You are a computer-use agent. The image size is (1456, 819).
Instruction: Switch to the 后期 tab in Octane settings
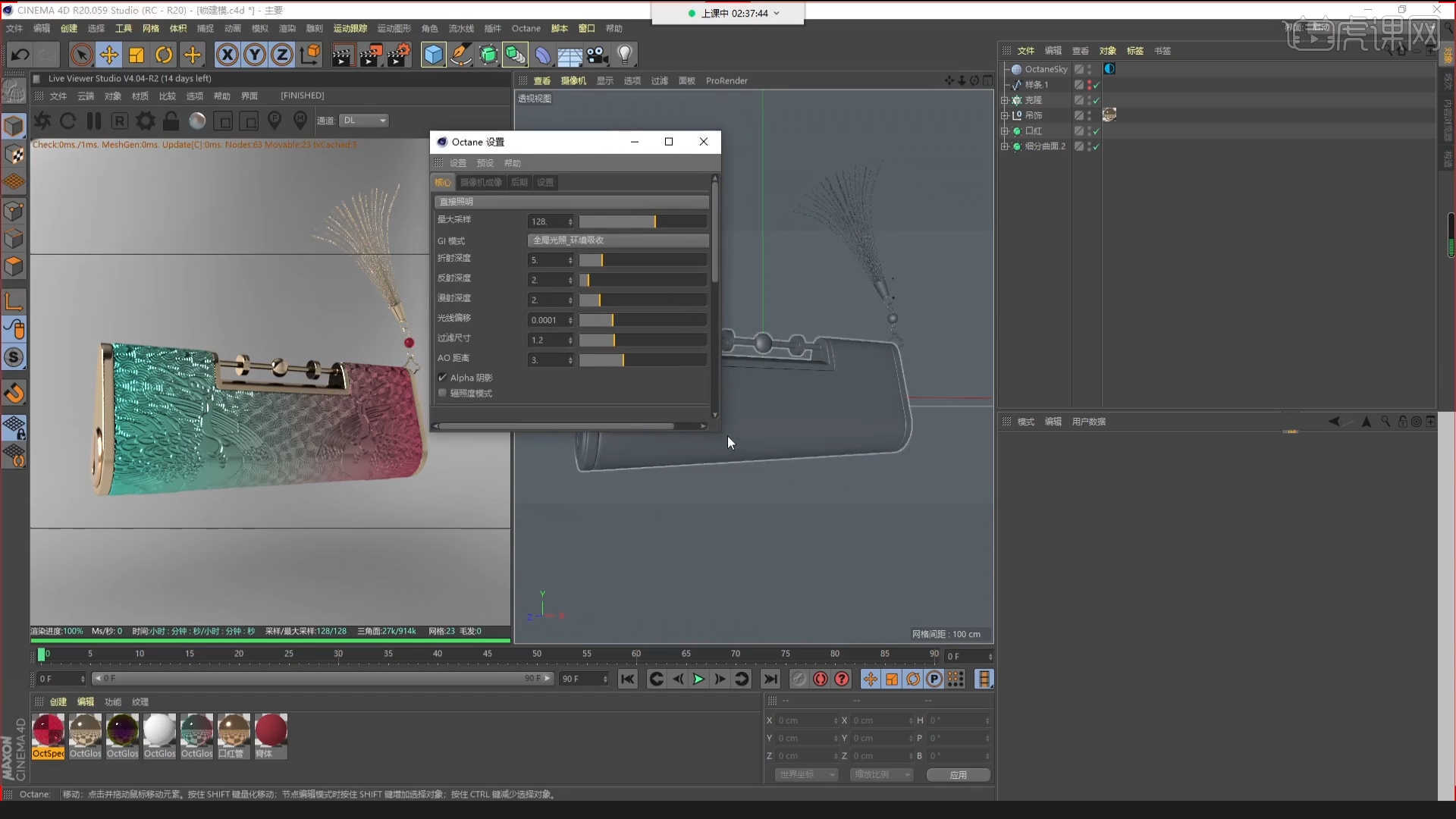point(519,183)
